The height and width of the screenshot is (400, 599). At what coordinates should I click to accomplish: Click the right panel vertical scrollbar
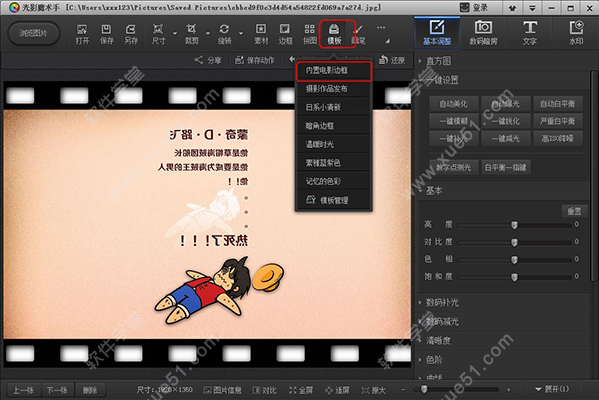pyautogui.click(x=594, y=176)
